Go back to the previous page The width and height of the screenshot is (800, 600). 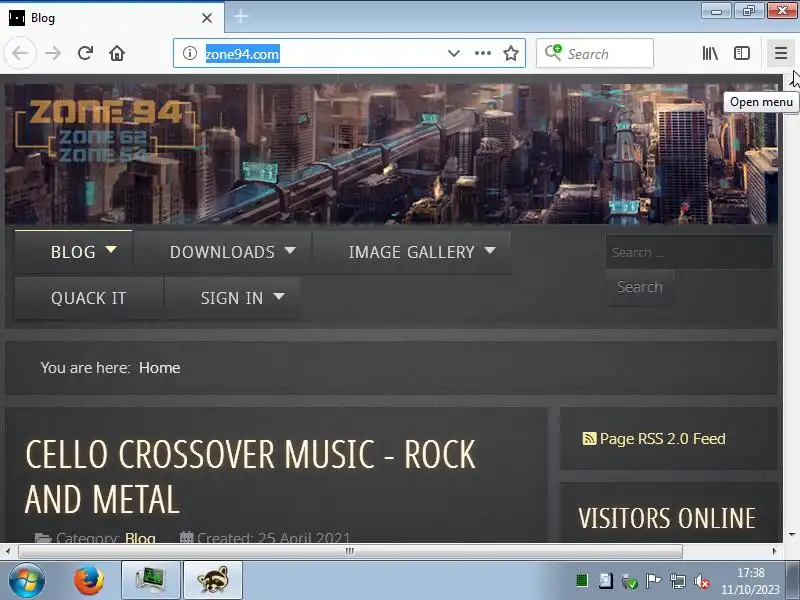click(x=20, y=53)
